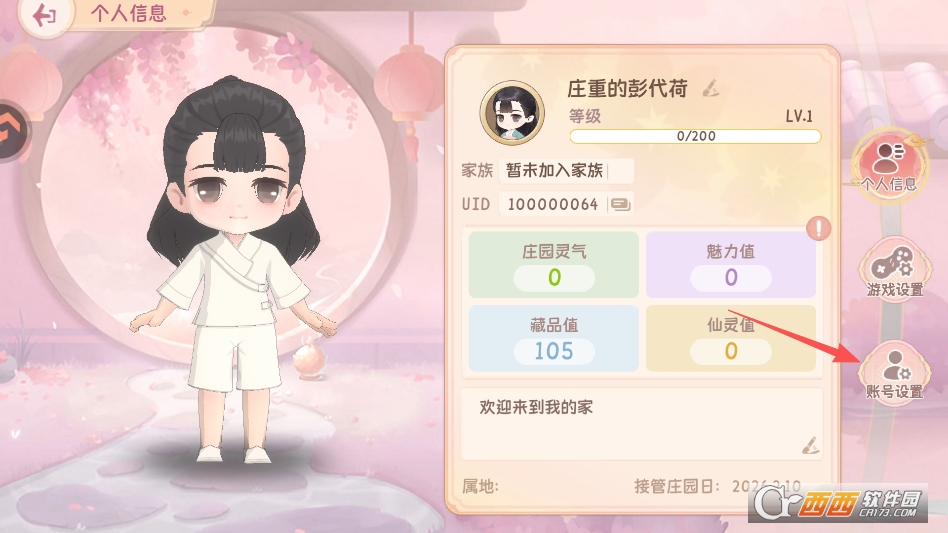The width and height of the screenshot is (948, 533).
Task: Edit nickname with pencil icon
Action: (711, 88)
